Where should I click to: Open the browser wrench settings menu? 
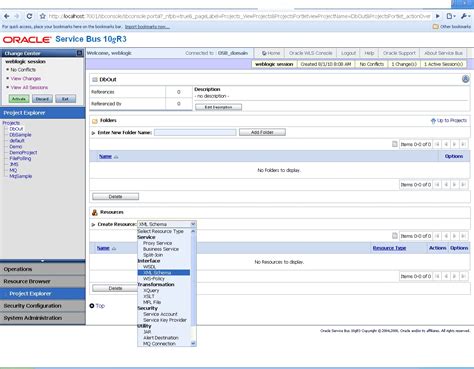(x=465, y=16)
